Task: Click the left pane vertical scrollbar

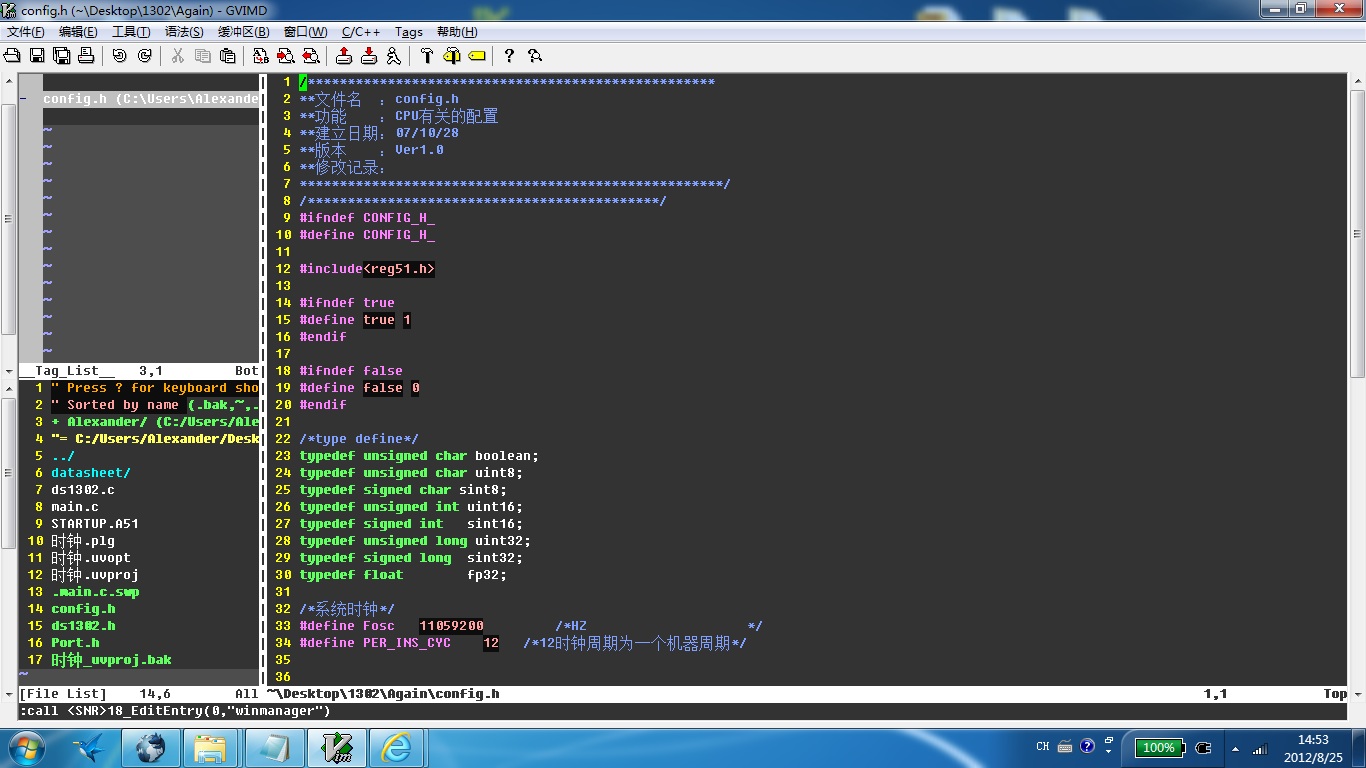Action: (8, 220)
